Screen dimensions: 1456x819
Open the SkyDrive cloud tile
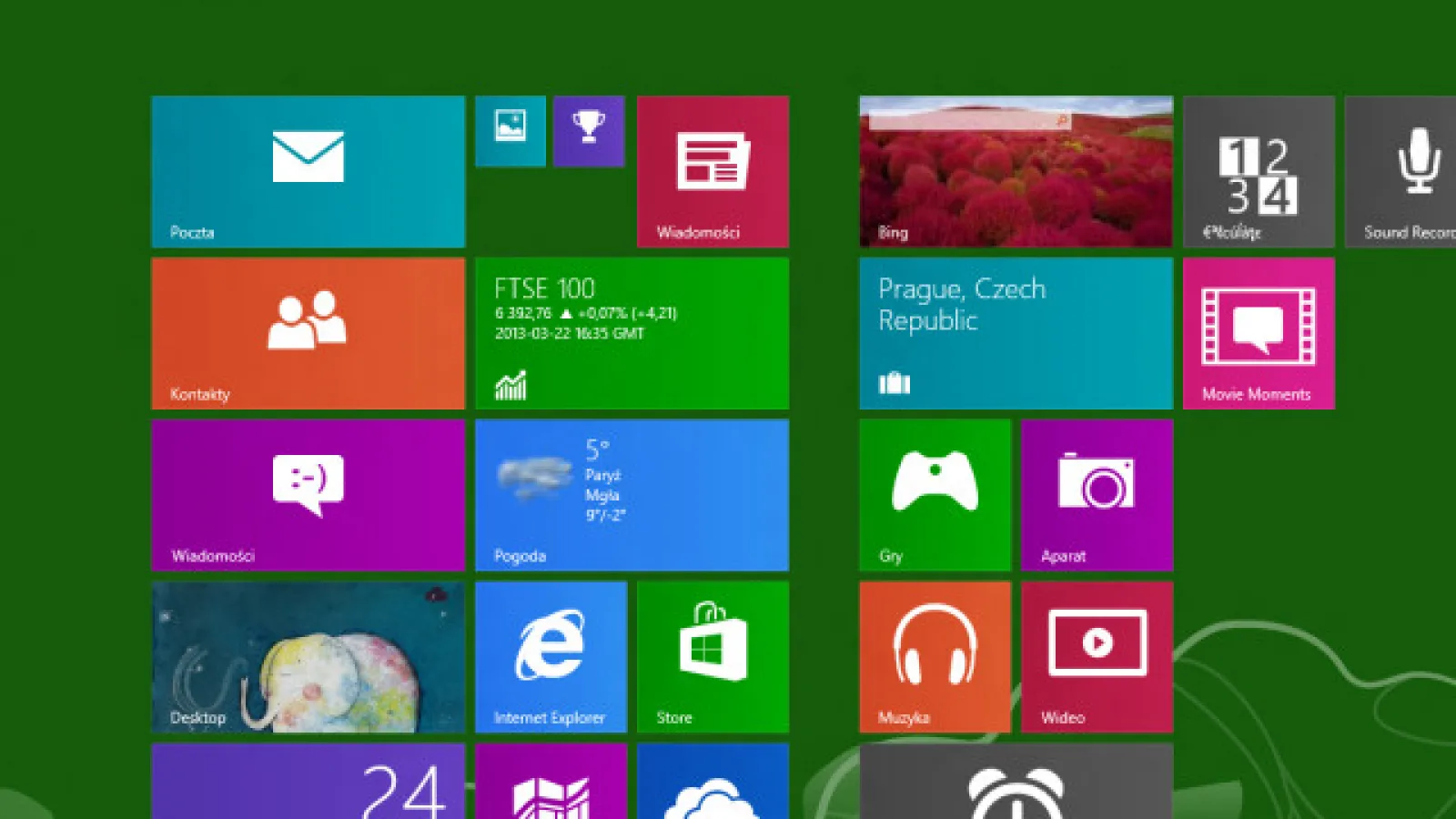(x=713, y=781)
